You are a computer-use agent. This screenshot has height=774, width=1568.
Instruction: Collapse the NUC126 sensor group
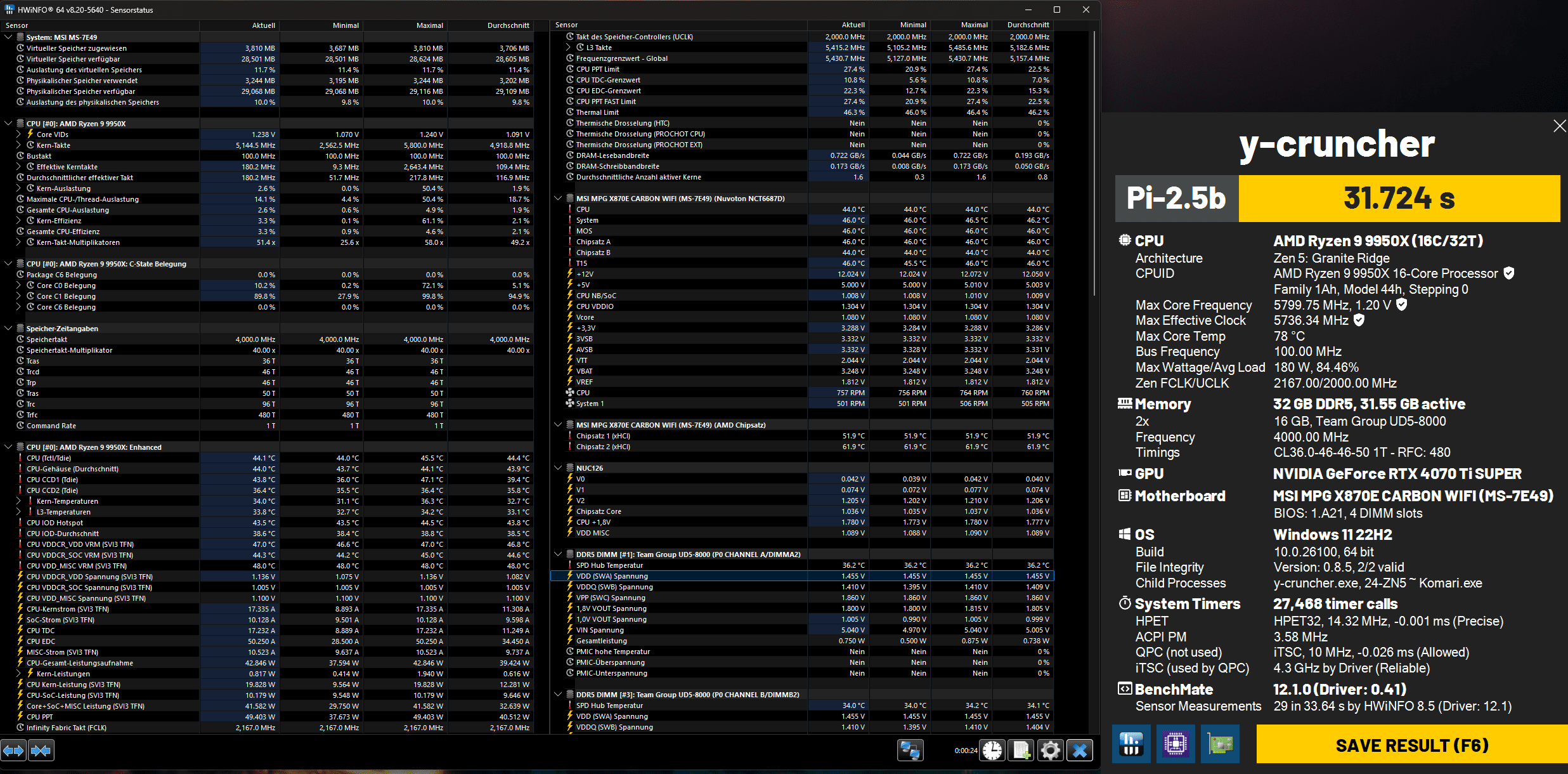tap(558, 468)
